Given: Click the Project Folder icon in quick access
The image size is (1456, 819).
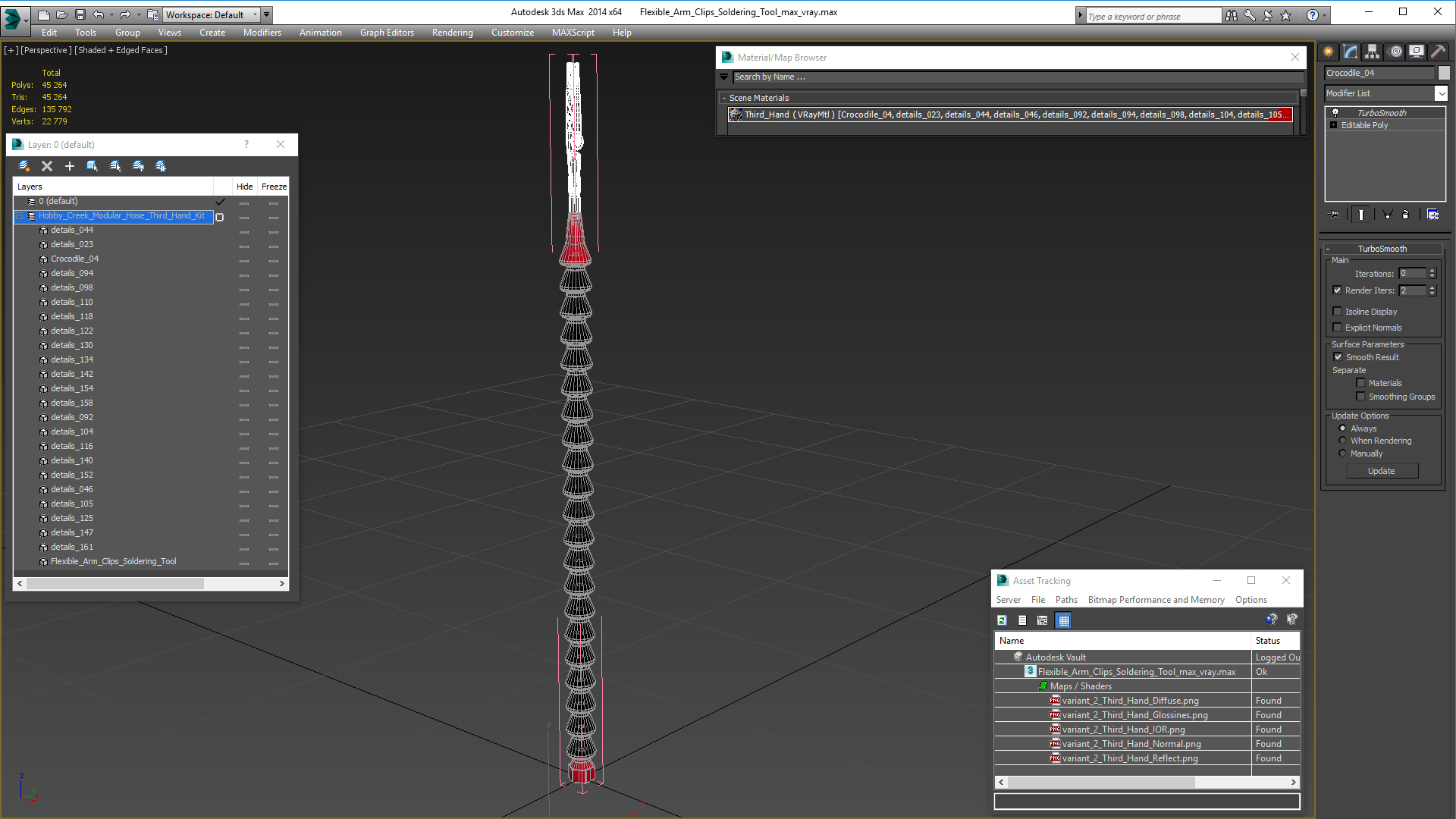Looking at the screenshot, I should [153, 14].
